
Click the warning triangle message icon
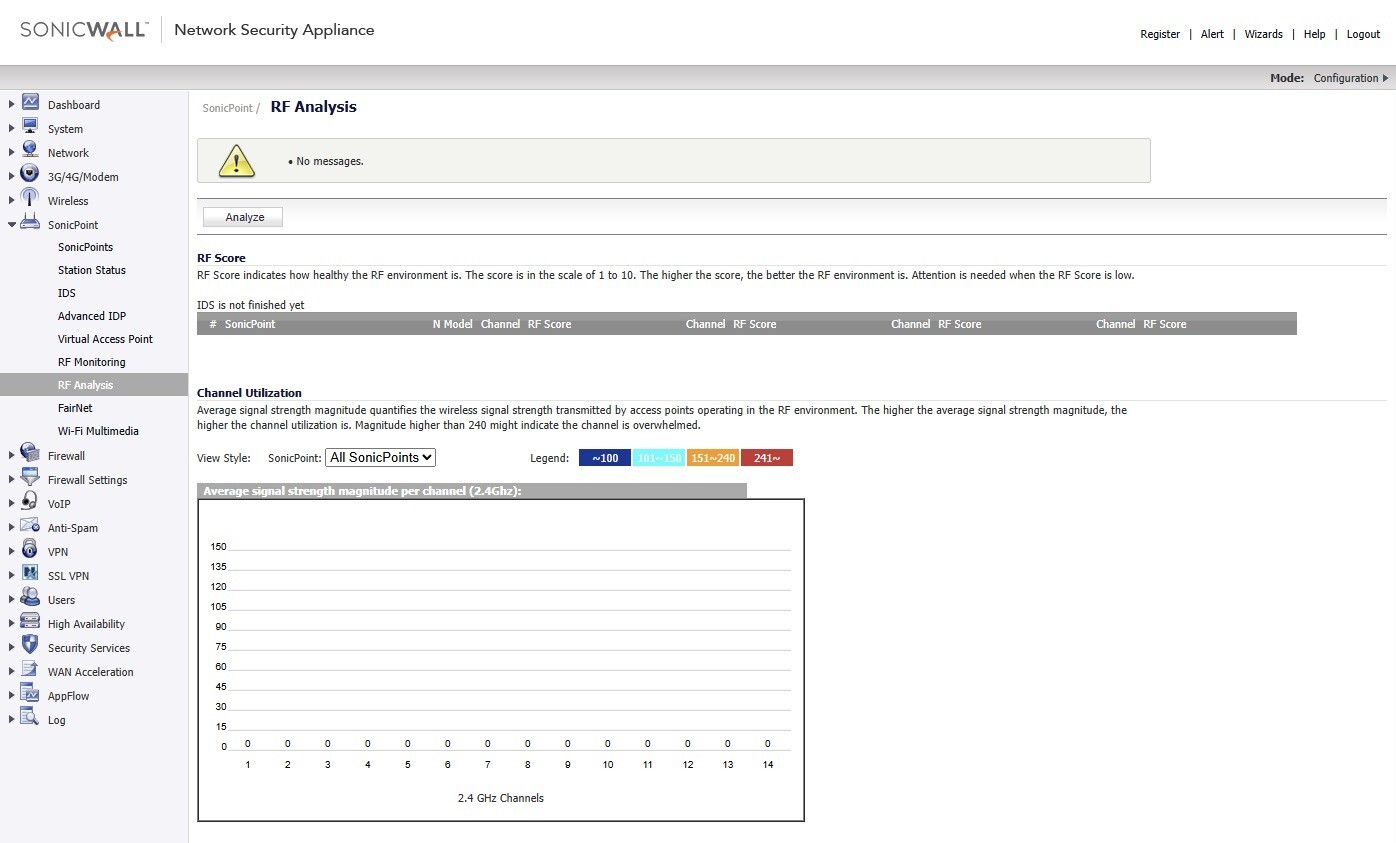[237, 160]
